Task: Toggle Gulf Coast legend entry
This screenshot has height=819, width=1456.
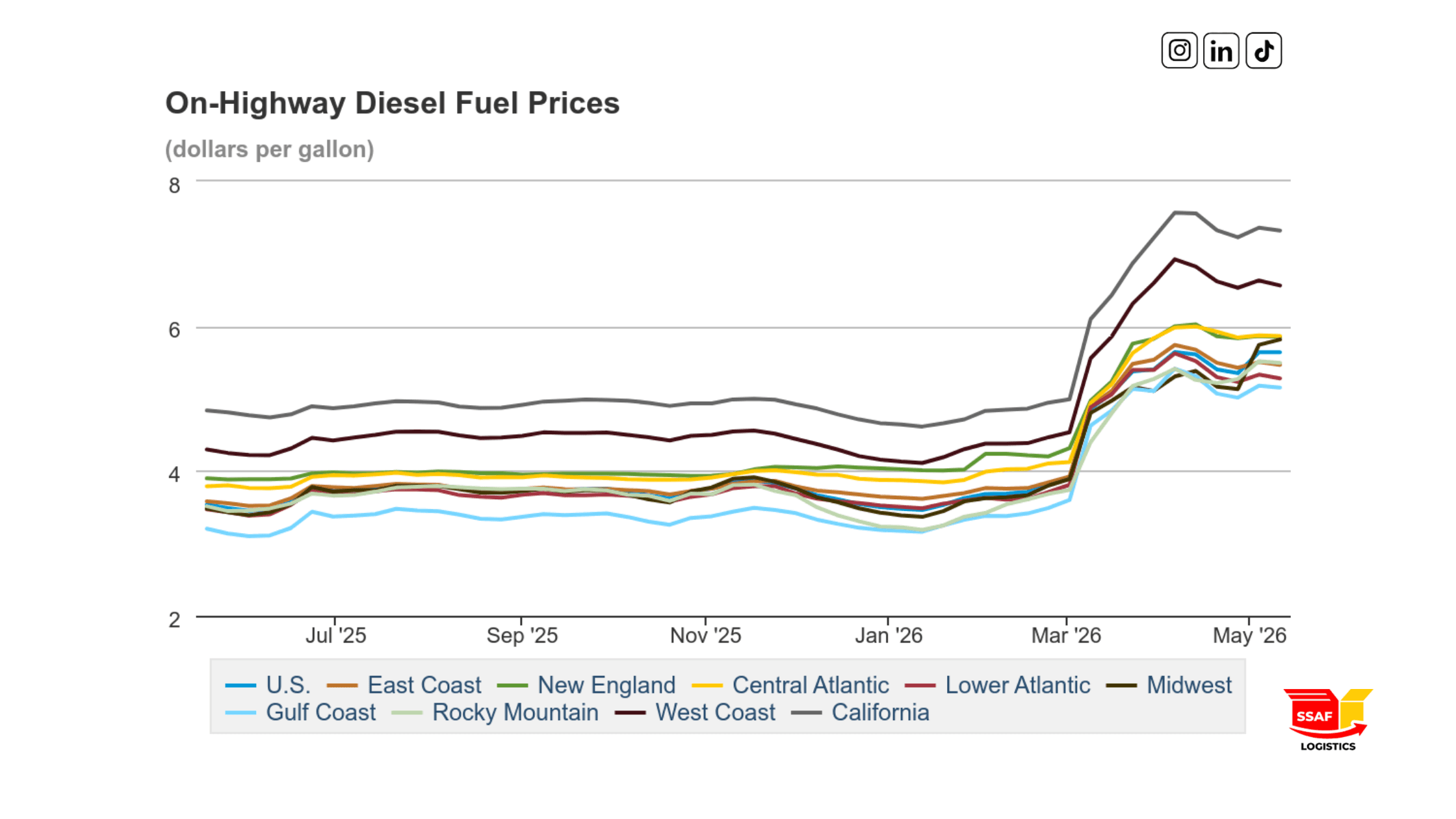Action: click(300, 712)
